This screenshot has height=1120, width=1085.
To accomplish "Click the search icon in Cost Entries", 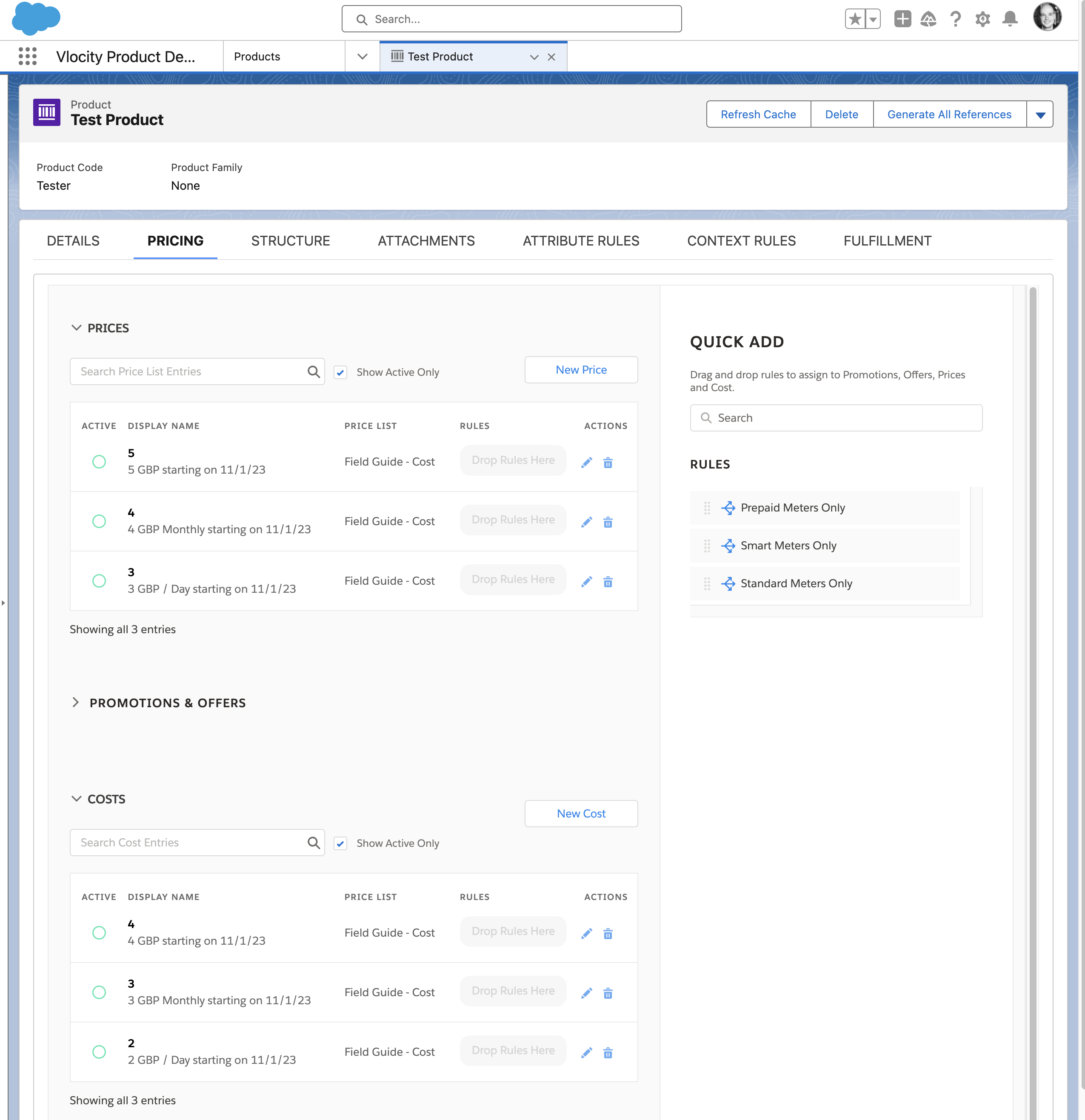I will tap(313, 842).
